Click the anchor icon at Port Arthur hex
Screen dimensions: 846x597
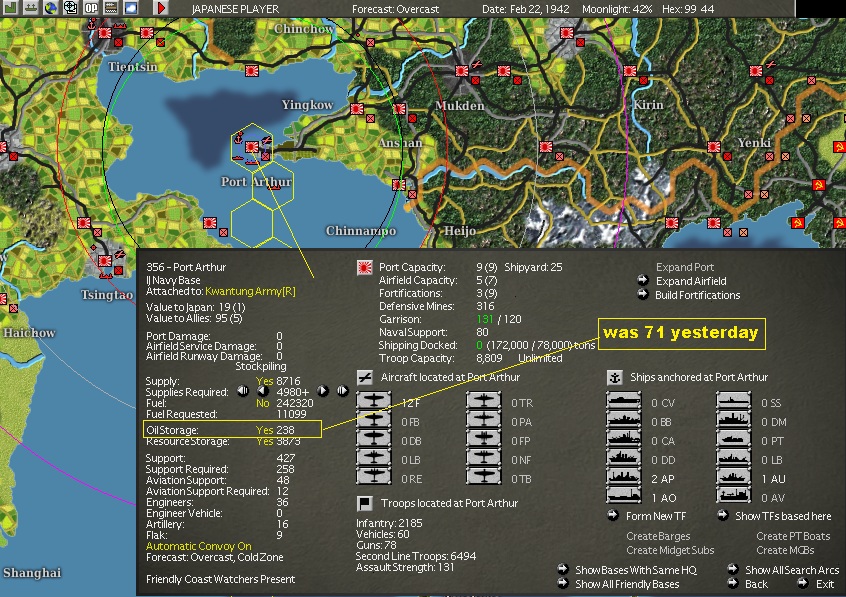pyautogui.click(x=238, y=139)
